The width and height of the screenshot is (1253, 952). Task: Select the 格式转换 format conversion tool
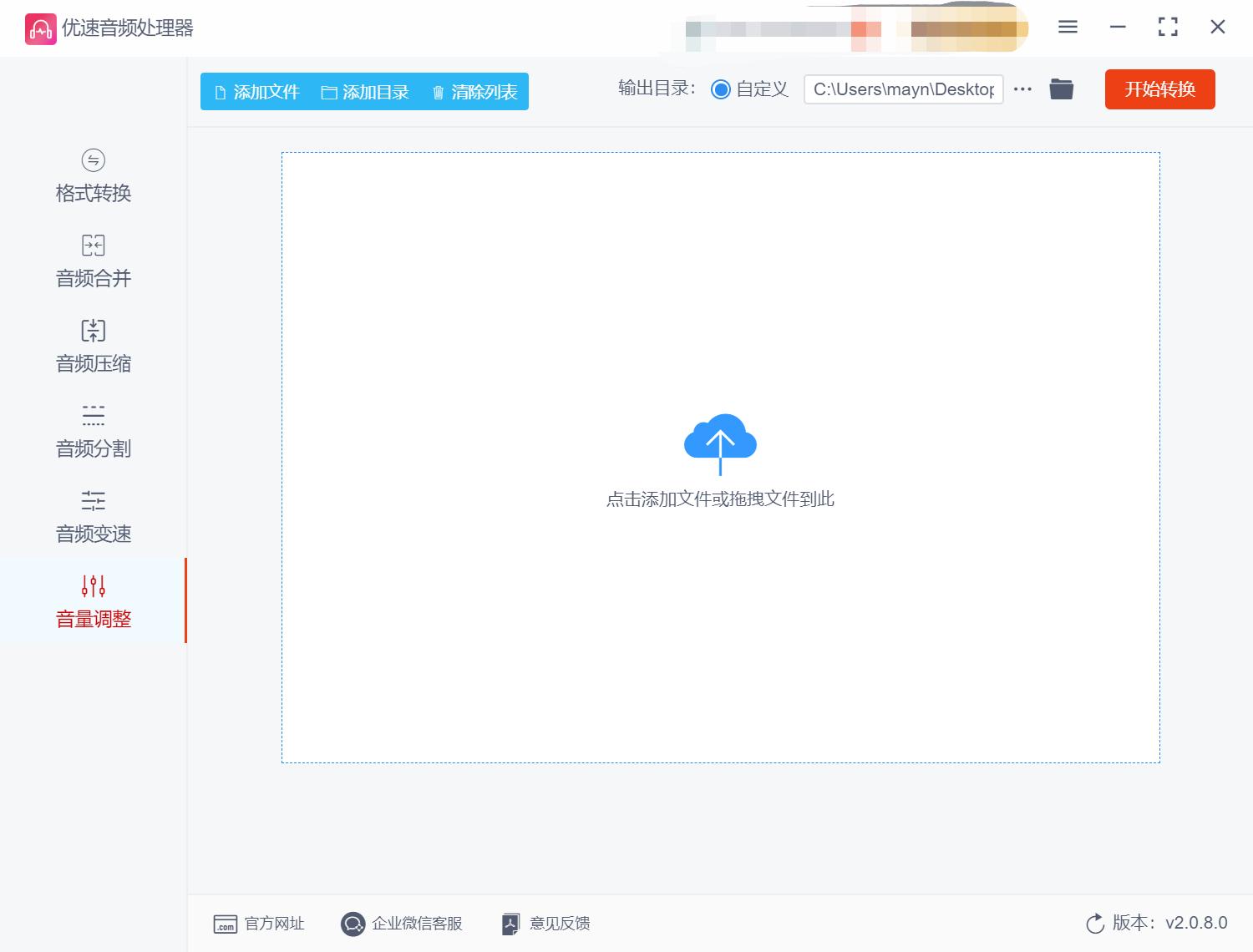coord(92,177)
